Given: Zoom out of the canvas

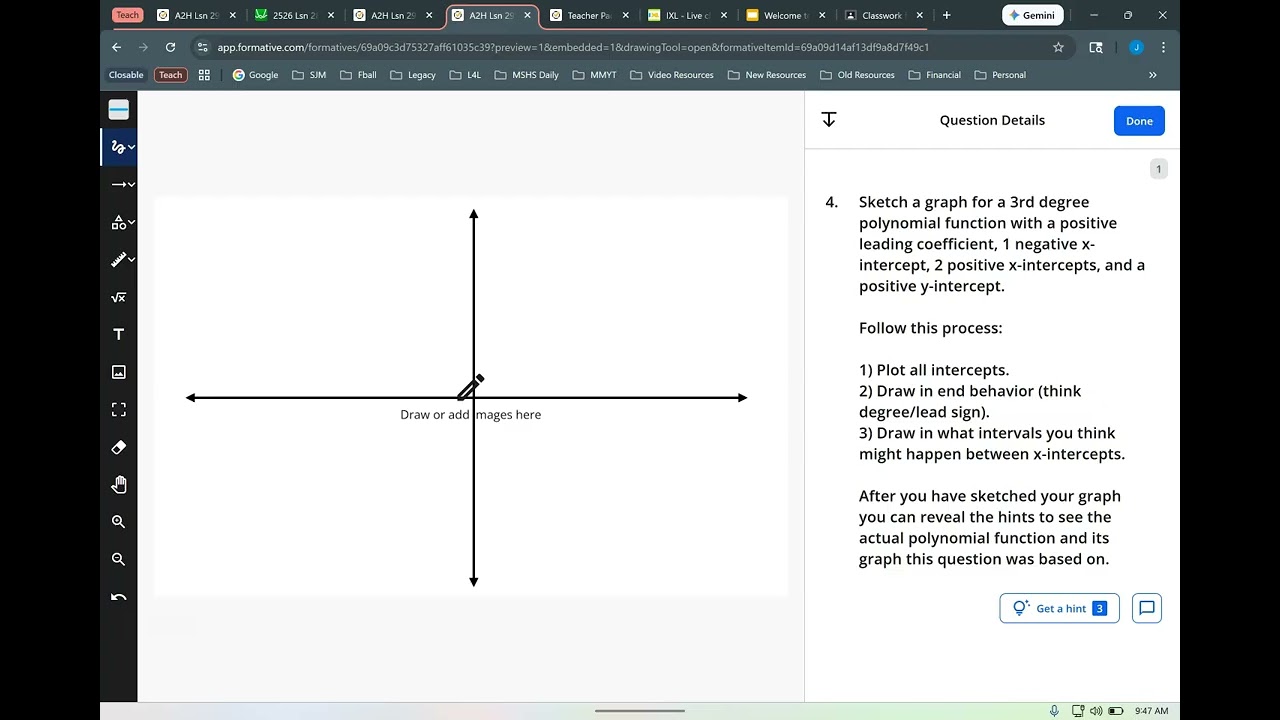Looking at the screenshot, I should tap(118, 559).
